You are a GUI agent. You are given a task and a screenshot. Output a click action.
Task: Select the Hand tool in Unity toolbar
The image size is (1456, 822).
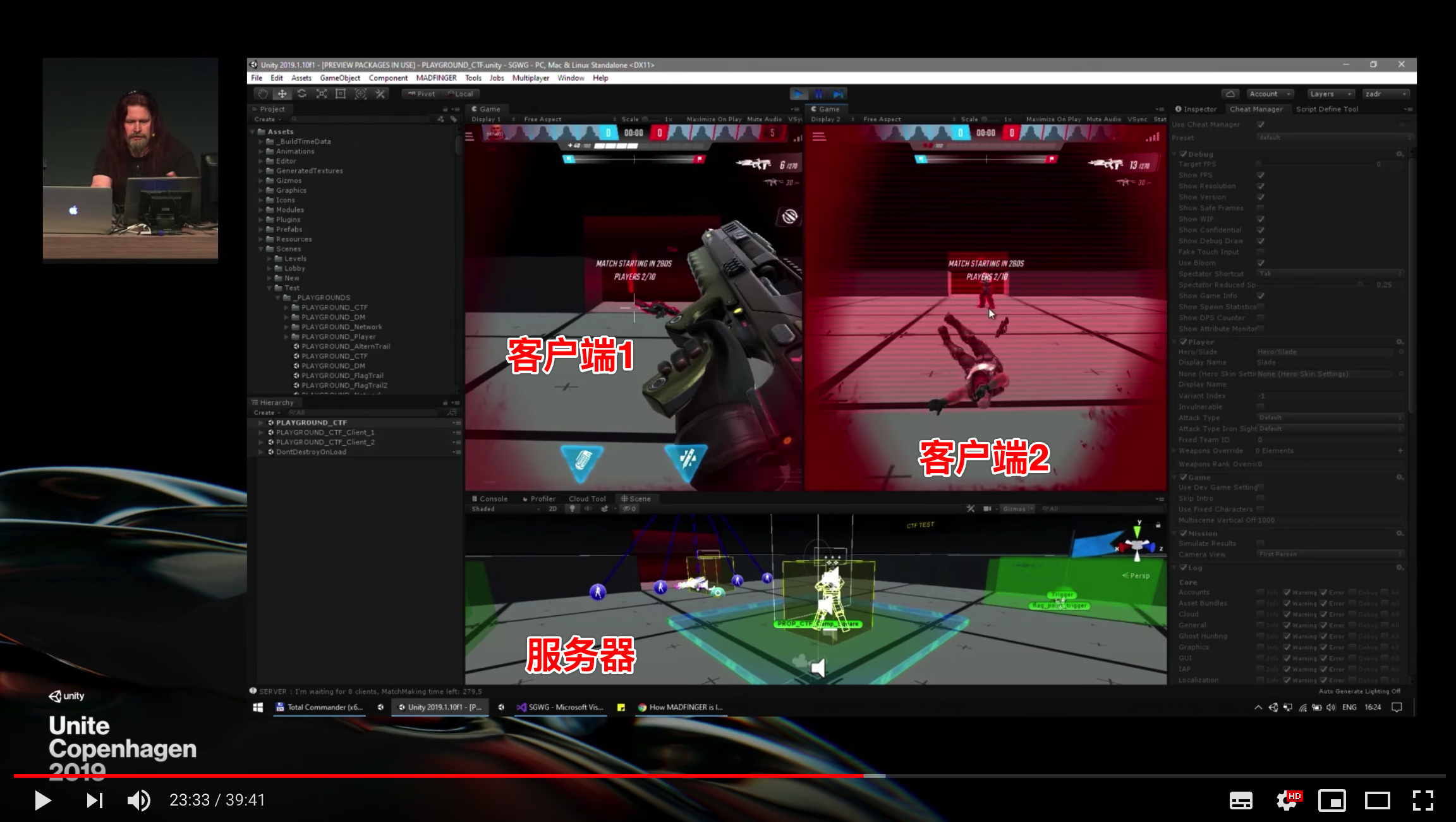click(262, 94)
